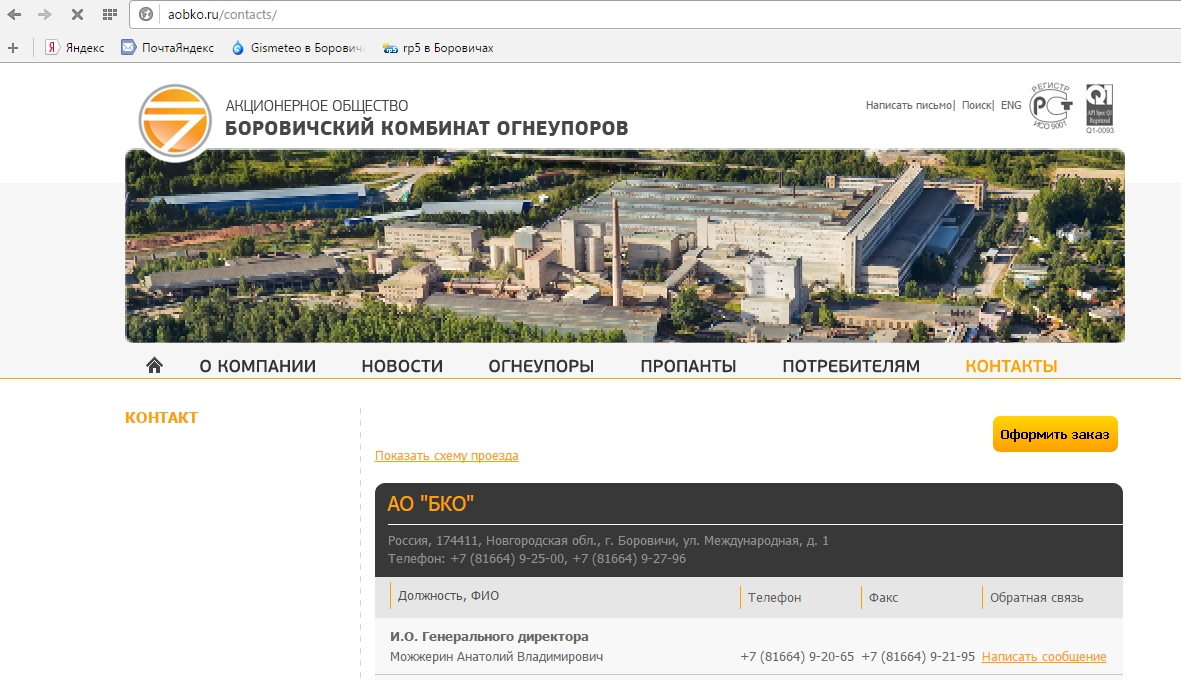Screen dimensions: 1181x680
Task: Click the Факс column header
Action: click(x=883, y=598)
